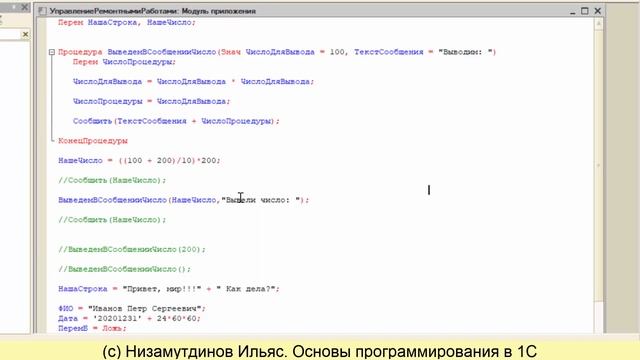640x360 pixels.
Task: Click the 'НашеЧисло = ((100 + 200)/10)*200;' line
Action: (139, 160)
